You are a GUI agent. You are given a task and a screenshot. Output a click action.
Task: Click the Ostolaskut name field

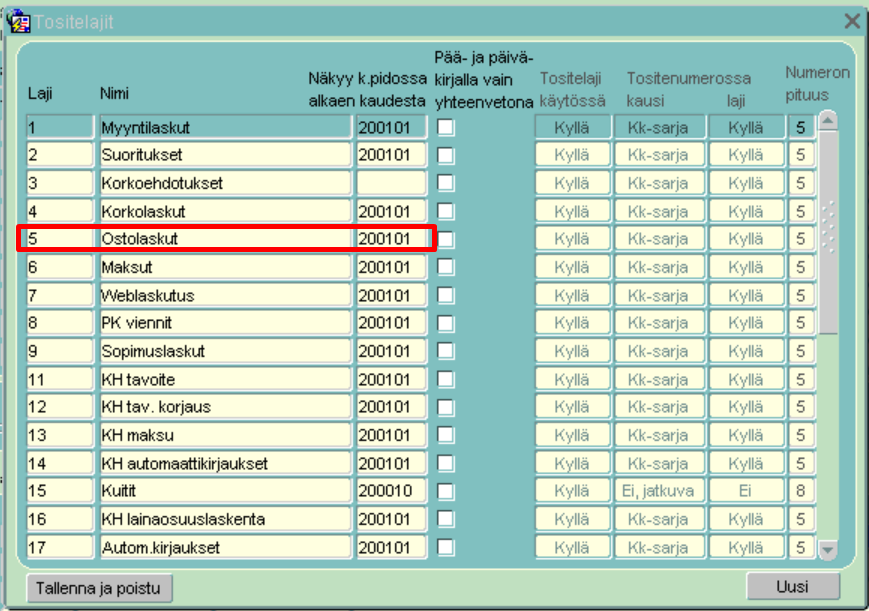click(x=226, y=239)
